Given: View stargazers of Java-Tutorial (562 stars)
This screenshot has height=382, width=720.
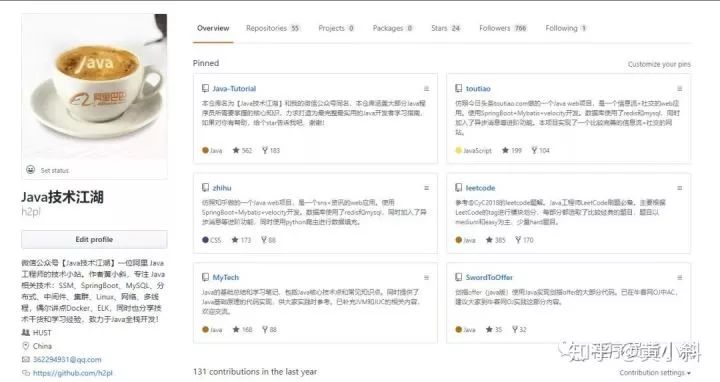Looking at the screenshot, I should [242, 150].
